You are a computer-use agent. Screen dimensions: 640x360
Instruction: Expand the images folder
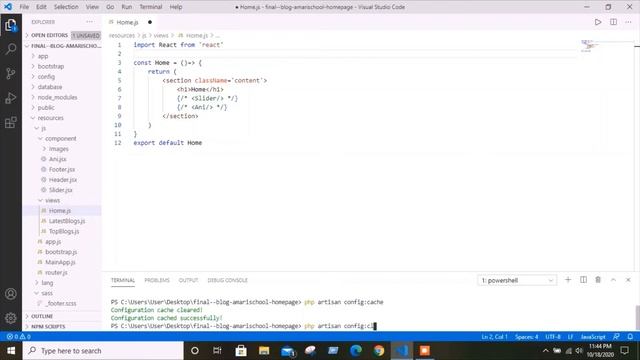point(62,149)
